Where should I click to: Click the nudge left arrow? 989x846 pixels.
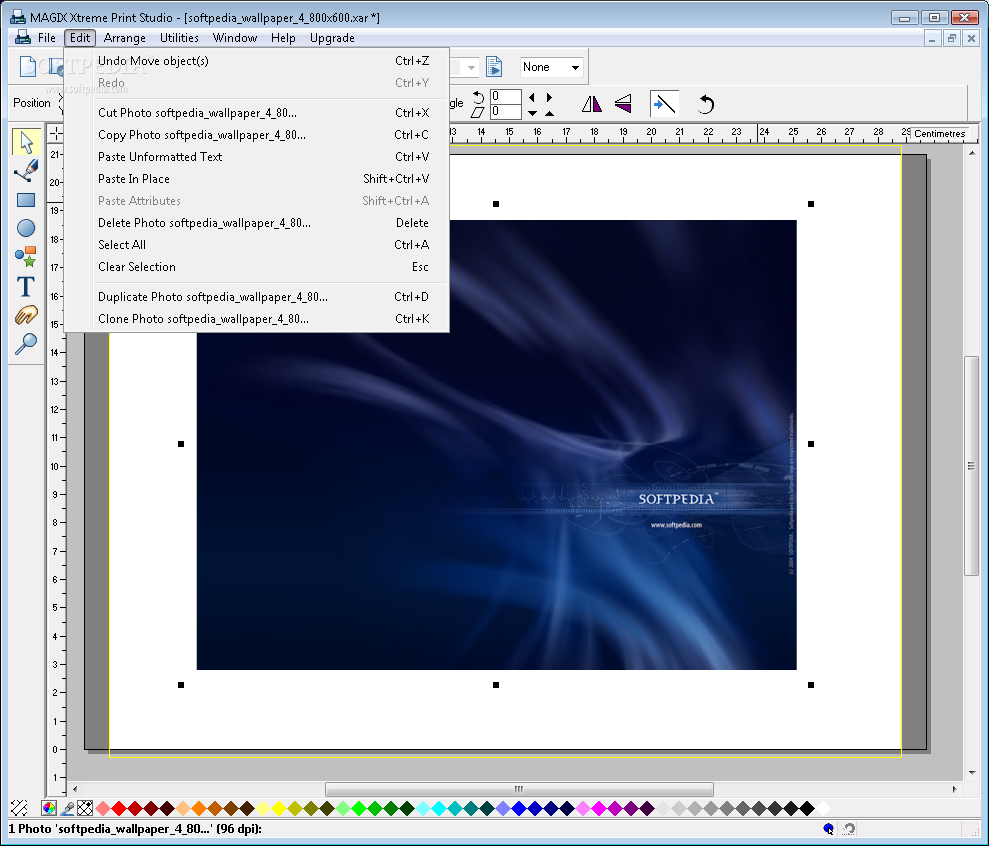(x=532, y=97)
